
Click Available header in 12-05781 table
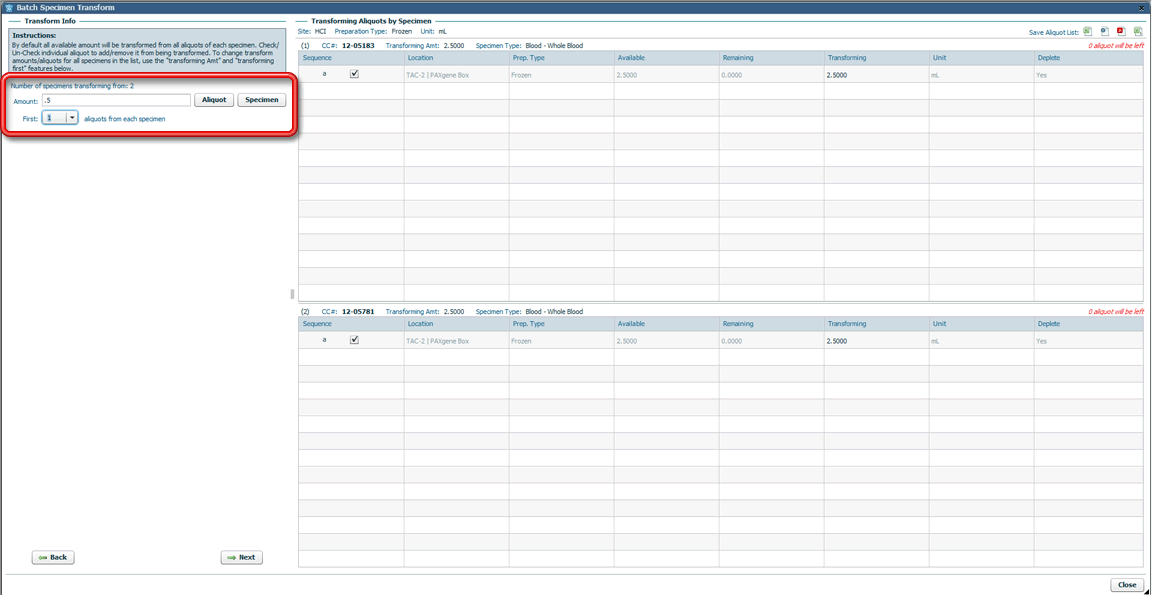(666, 324)
